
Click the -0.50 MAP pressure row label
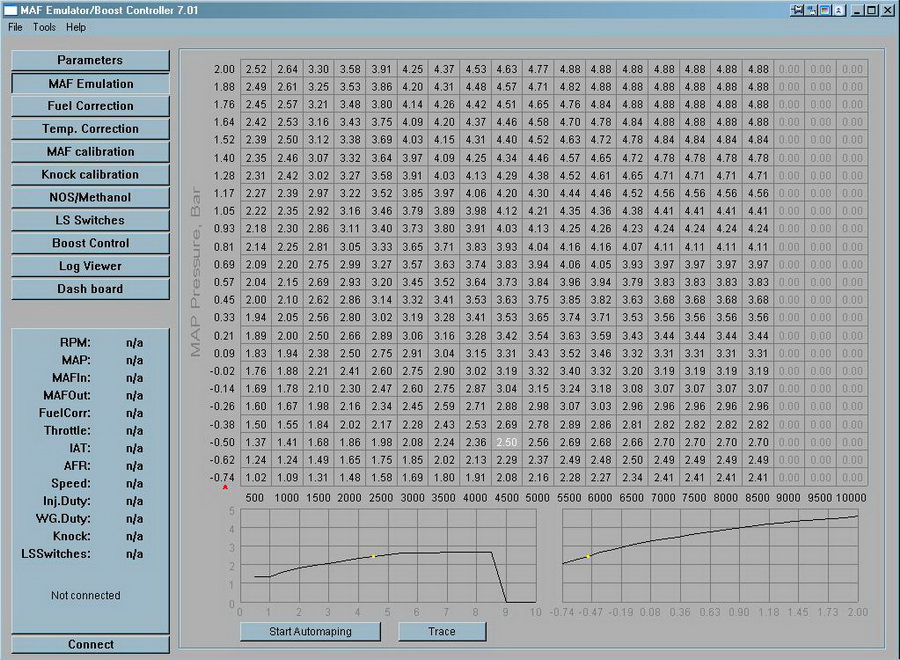tap(222, 442)
